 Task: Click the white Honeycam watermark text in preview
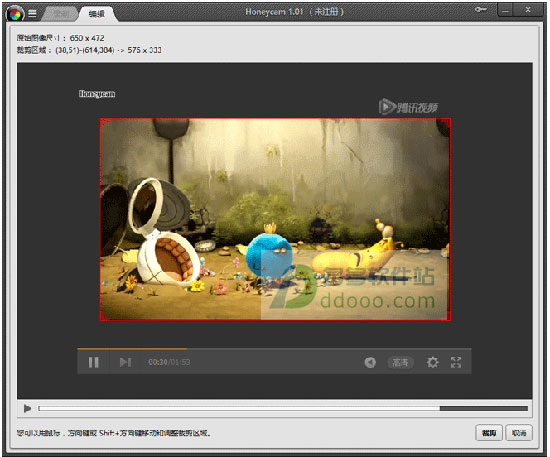pos(97,94)
